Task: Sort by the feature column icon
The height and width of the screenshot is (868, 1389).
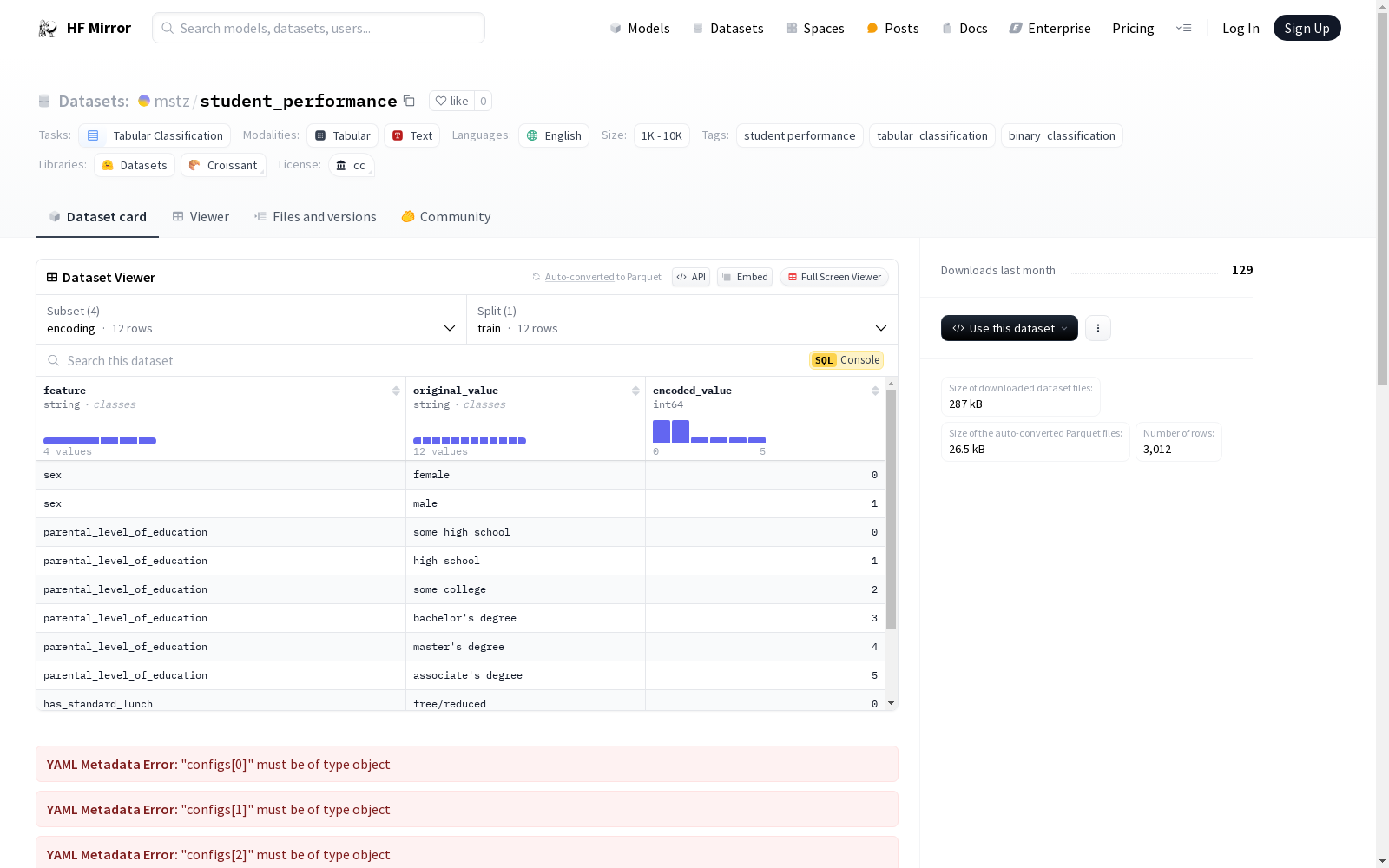Action: 396,391
